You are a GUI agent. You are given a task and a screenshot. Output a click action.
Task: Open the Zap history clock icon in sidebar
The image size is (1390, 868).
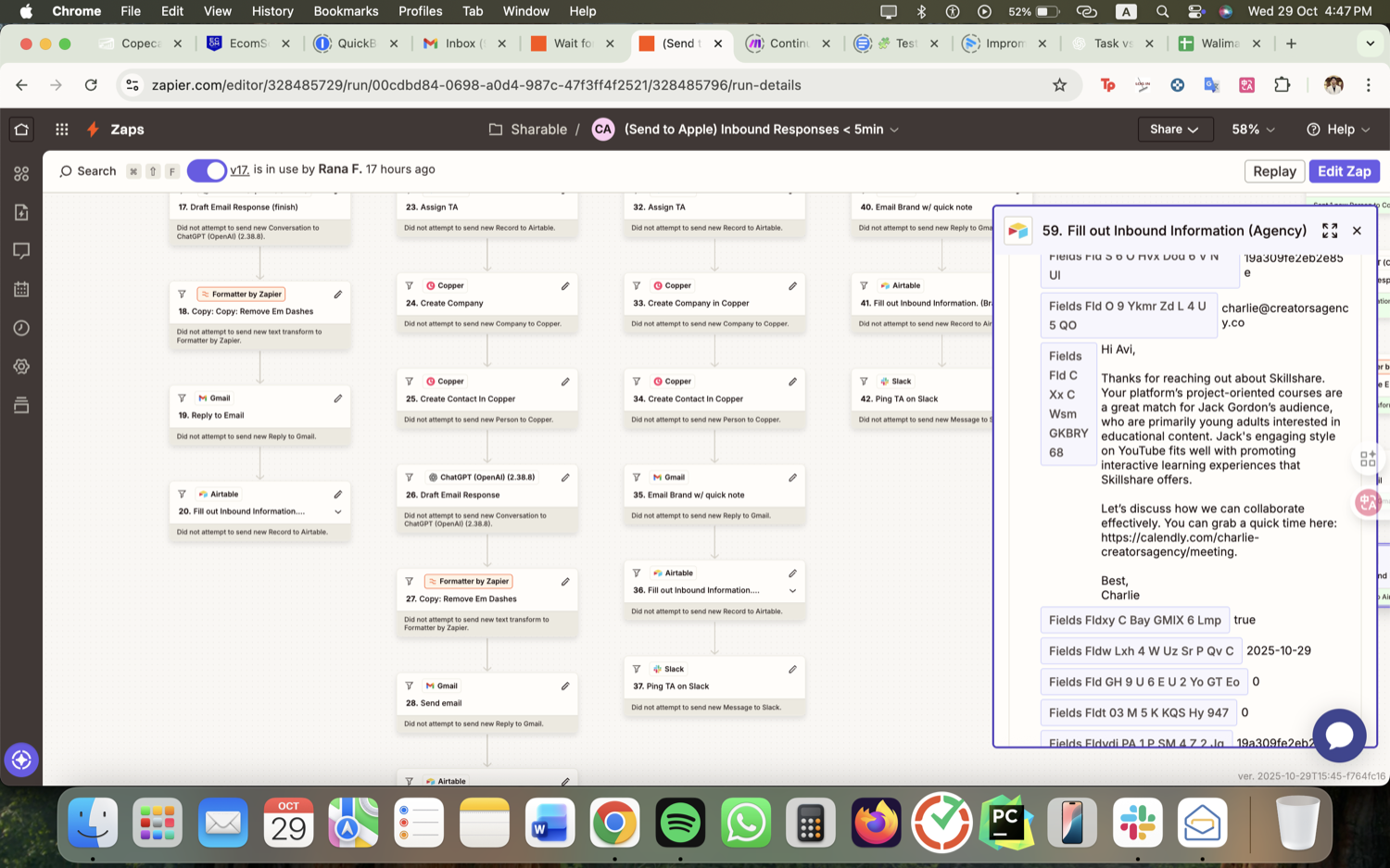point(21,328)
